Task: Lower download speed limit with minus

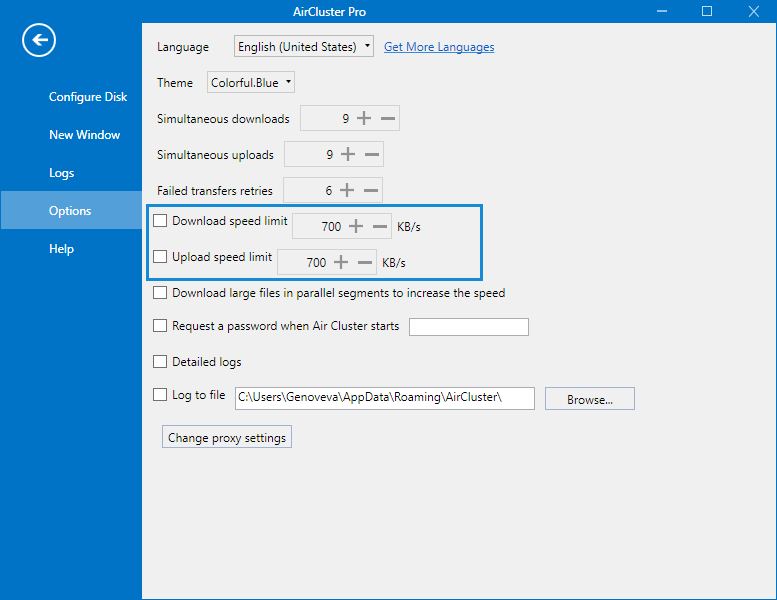Action: coord(380,226)
